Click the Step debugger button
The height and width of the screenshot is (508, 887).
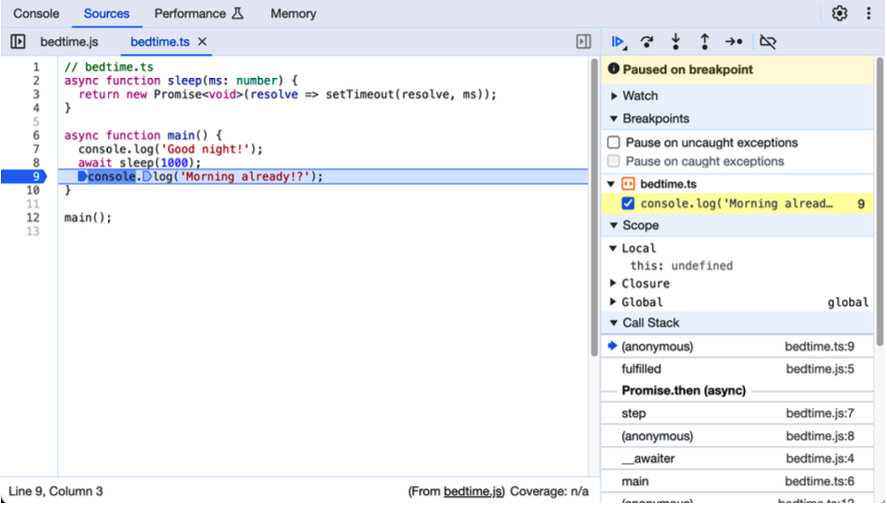click(x=734, y=42)
